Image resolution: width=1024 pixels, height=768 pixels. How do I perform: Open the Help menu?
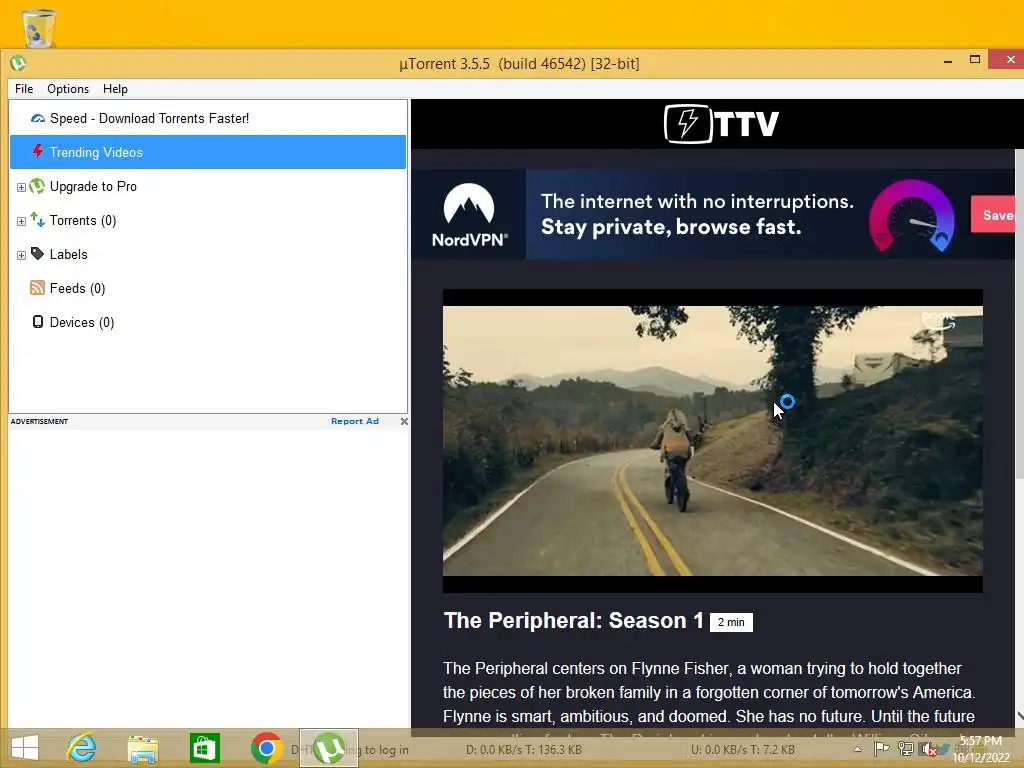coord(115,89)
